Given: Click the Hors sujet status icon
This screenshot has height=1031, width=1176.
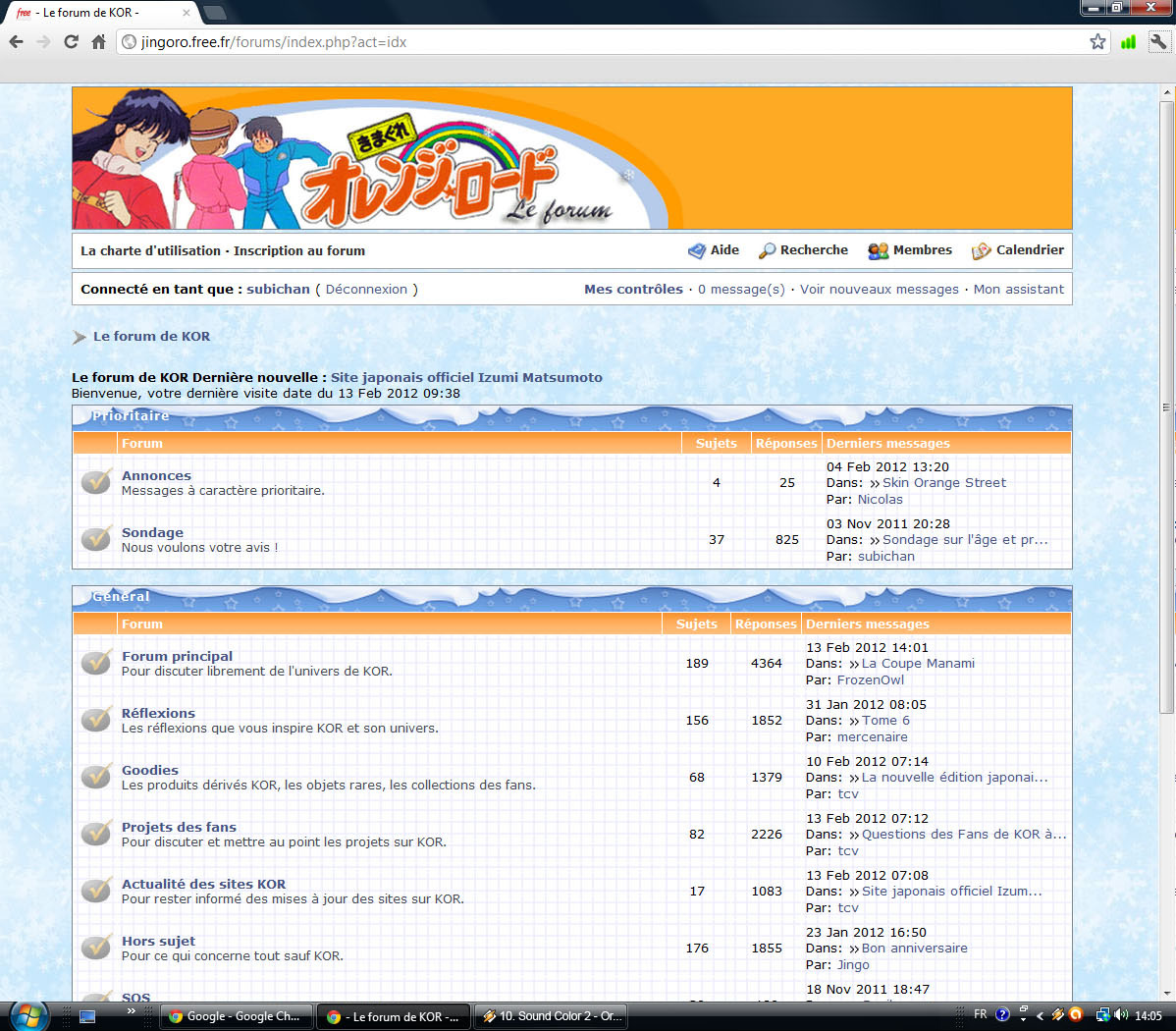Looking at the screenshot, I should tap(96, 948).
